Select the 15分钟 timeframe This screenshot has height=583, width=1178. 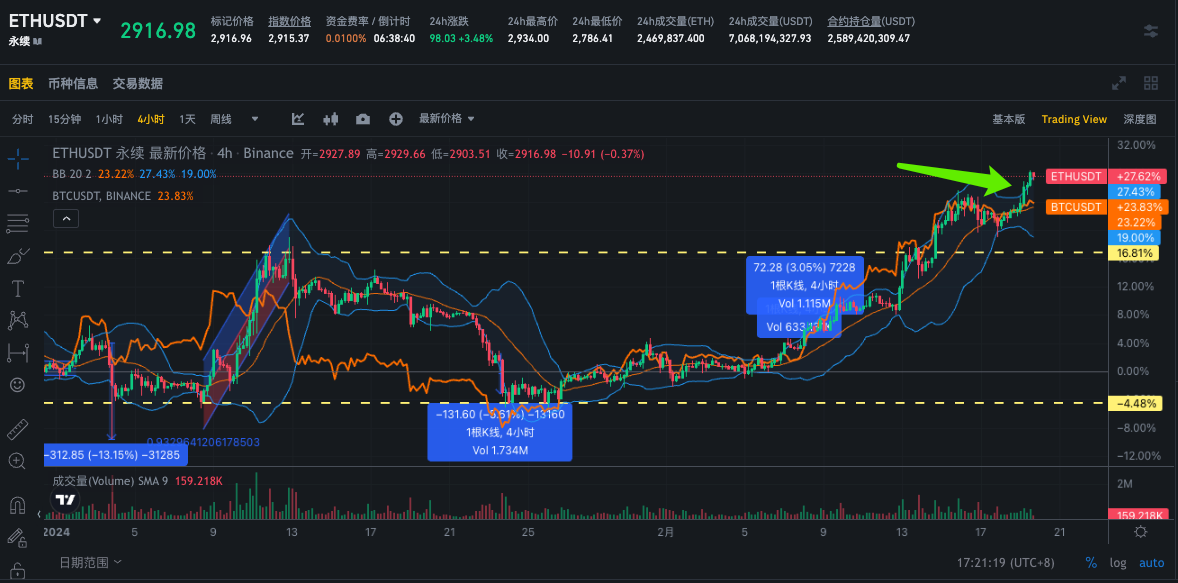[64, 119]
